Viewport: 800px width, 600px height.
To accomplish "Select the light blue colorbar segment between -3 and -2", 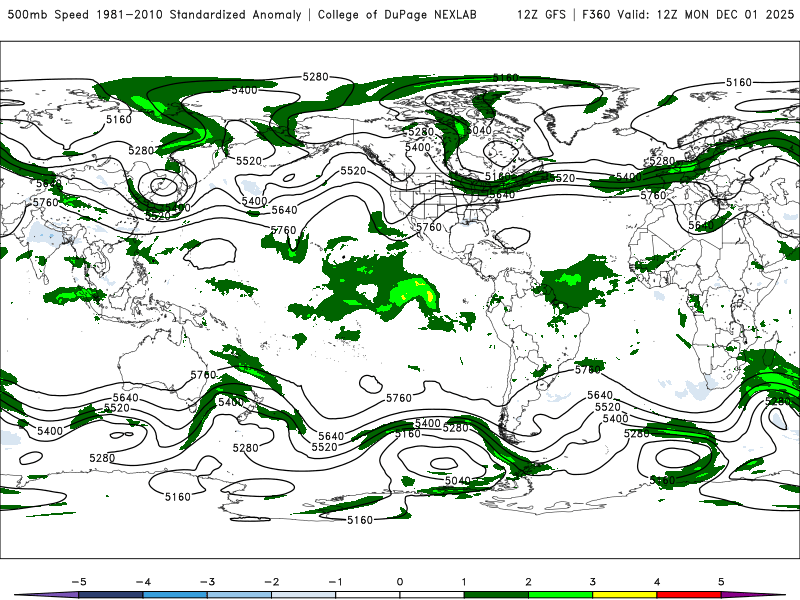I will tap(239, 595).
